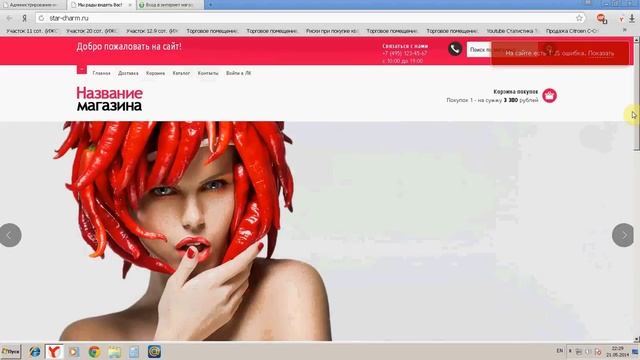Open the Корзина menu item

(x=156, y=73)
